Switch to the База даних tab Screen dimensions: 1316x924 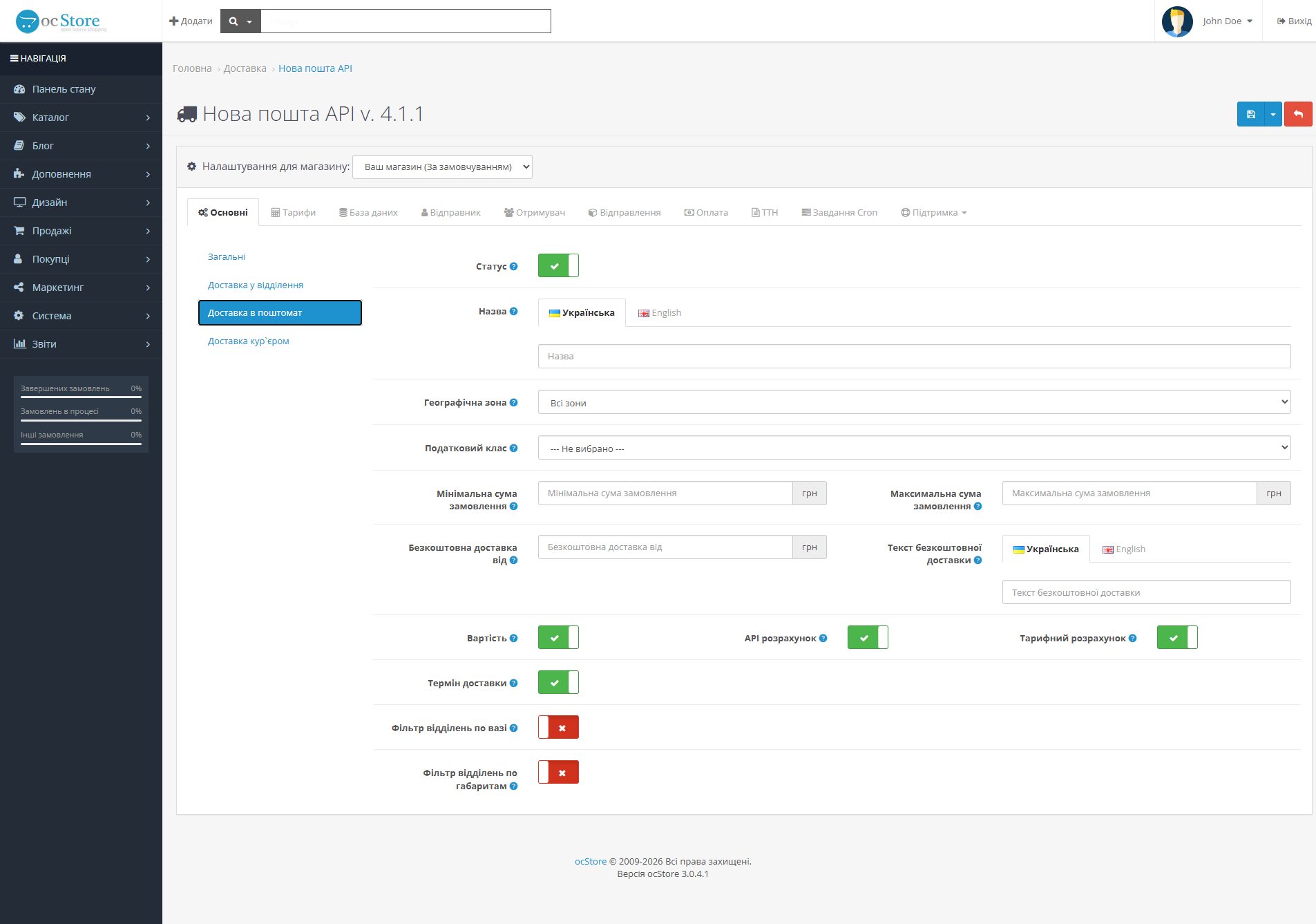click(368, 212)
